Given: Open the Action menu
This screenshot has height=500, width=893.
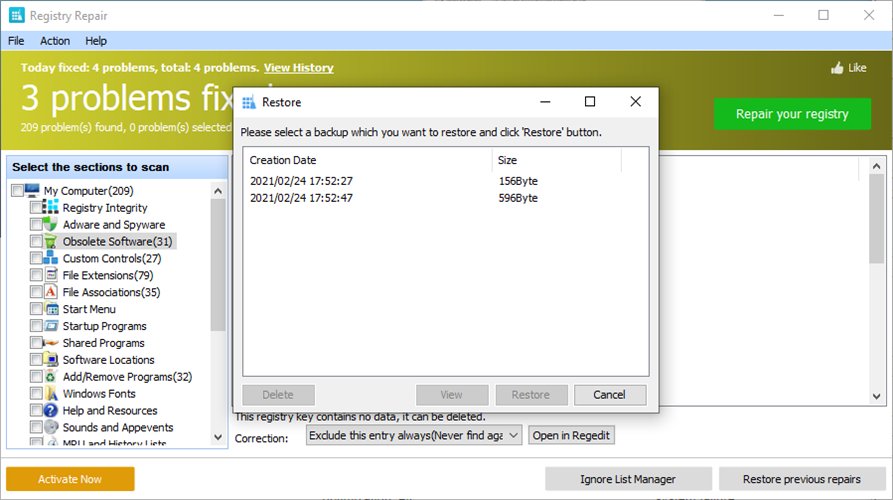Looking at the screenshot, I should (55, 41).
